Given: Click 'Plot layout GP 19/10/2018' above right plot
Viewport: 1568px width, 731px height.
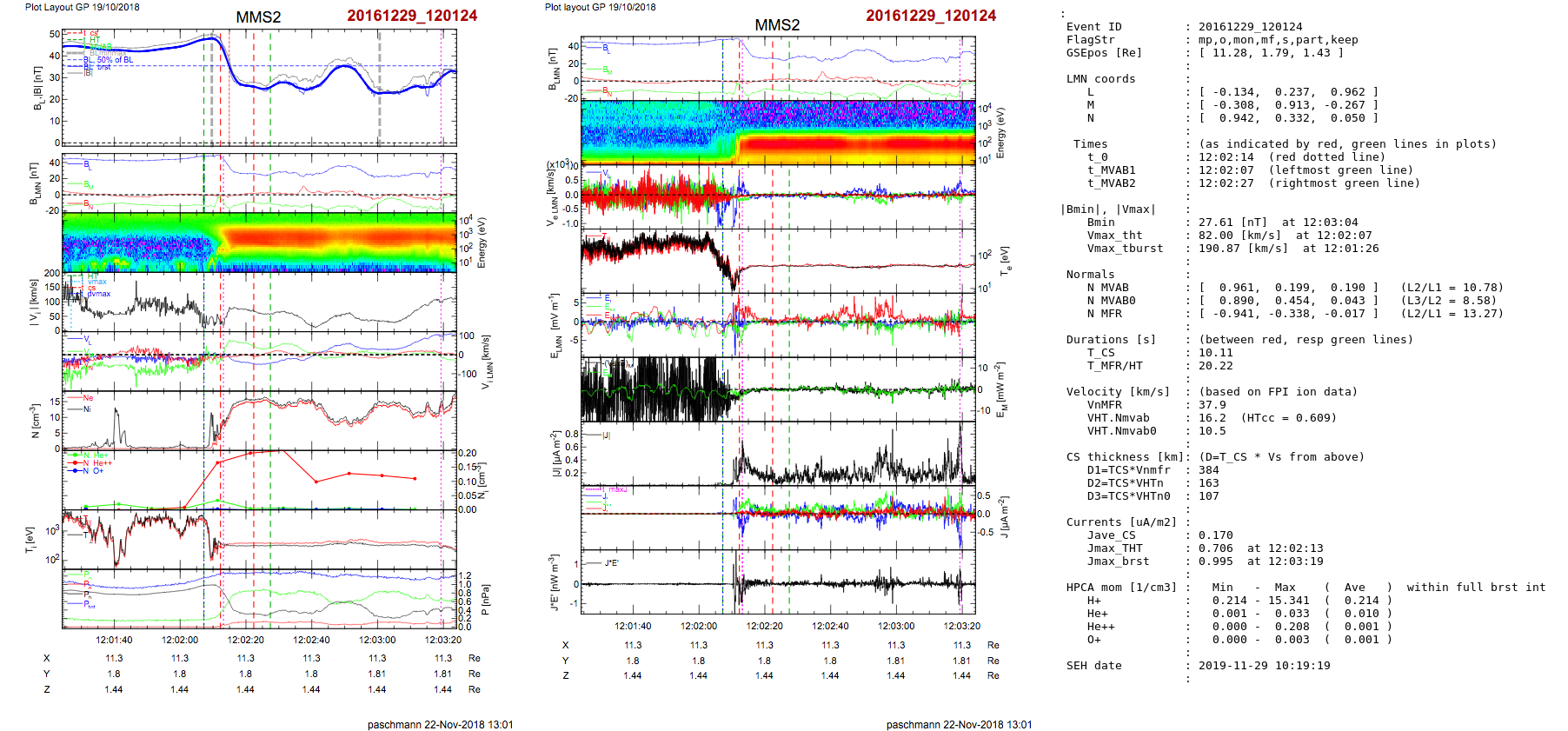Looking at the screenshot, I should coord(601,7).
